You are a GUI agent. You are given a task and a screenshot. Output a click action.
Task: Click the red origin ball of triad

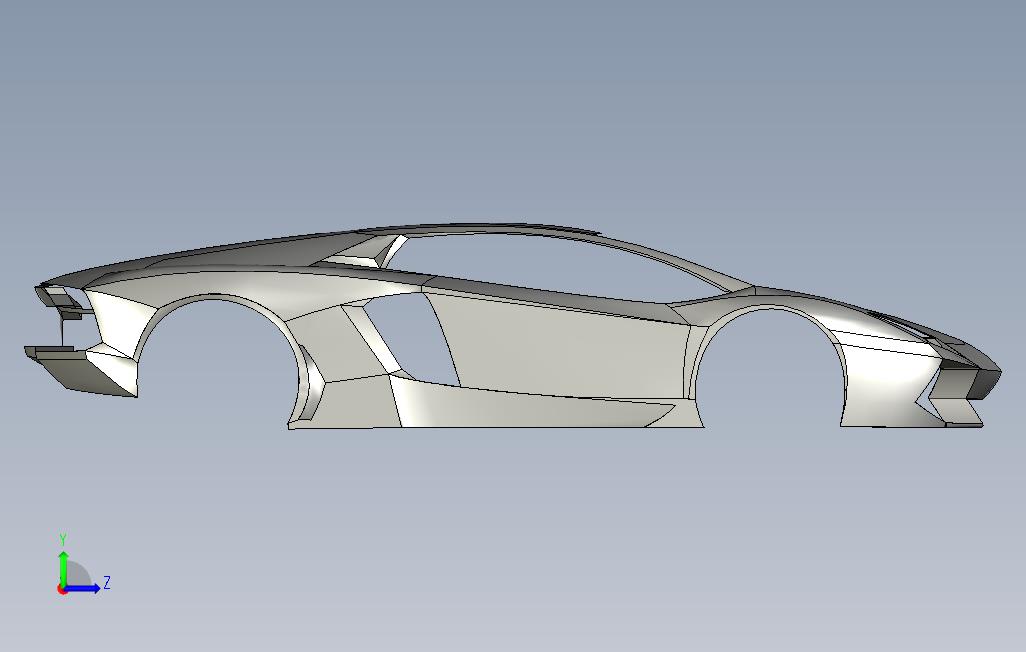(x=62, y=589)
